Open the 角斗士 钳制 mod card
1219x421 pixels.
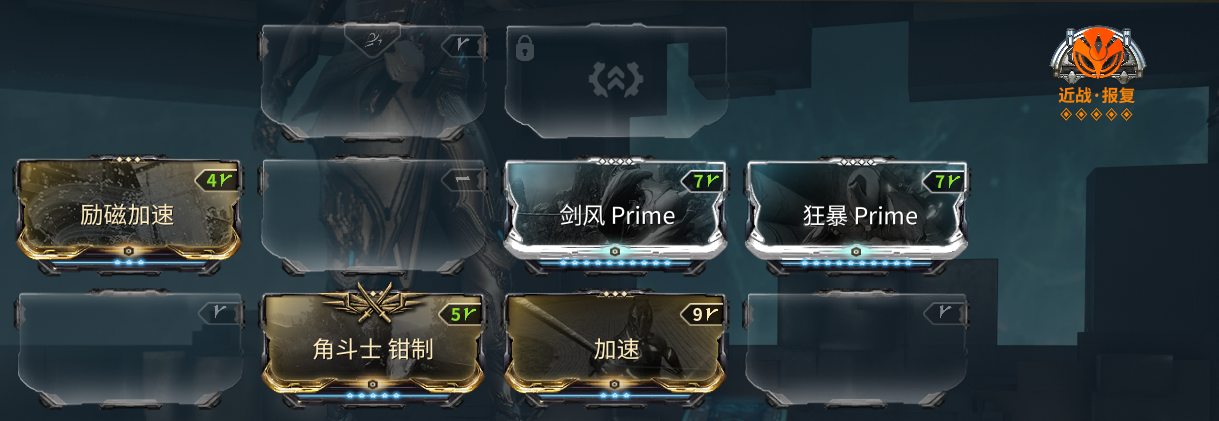tap(372, 347)
